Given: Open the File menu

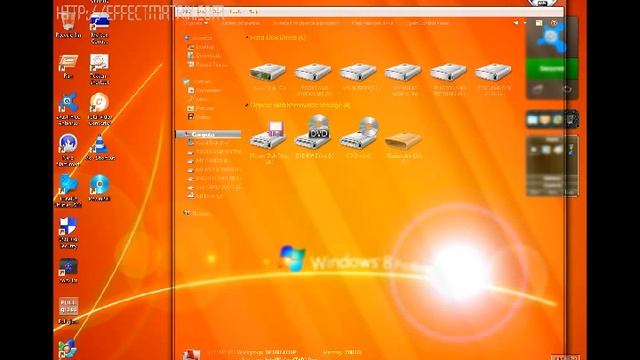Looking at the screenshot, I should tap(186, 12).
